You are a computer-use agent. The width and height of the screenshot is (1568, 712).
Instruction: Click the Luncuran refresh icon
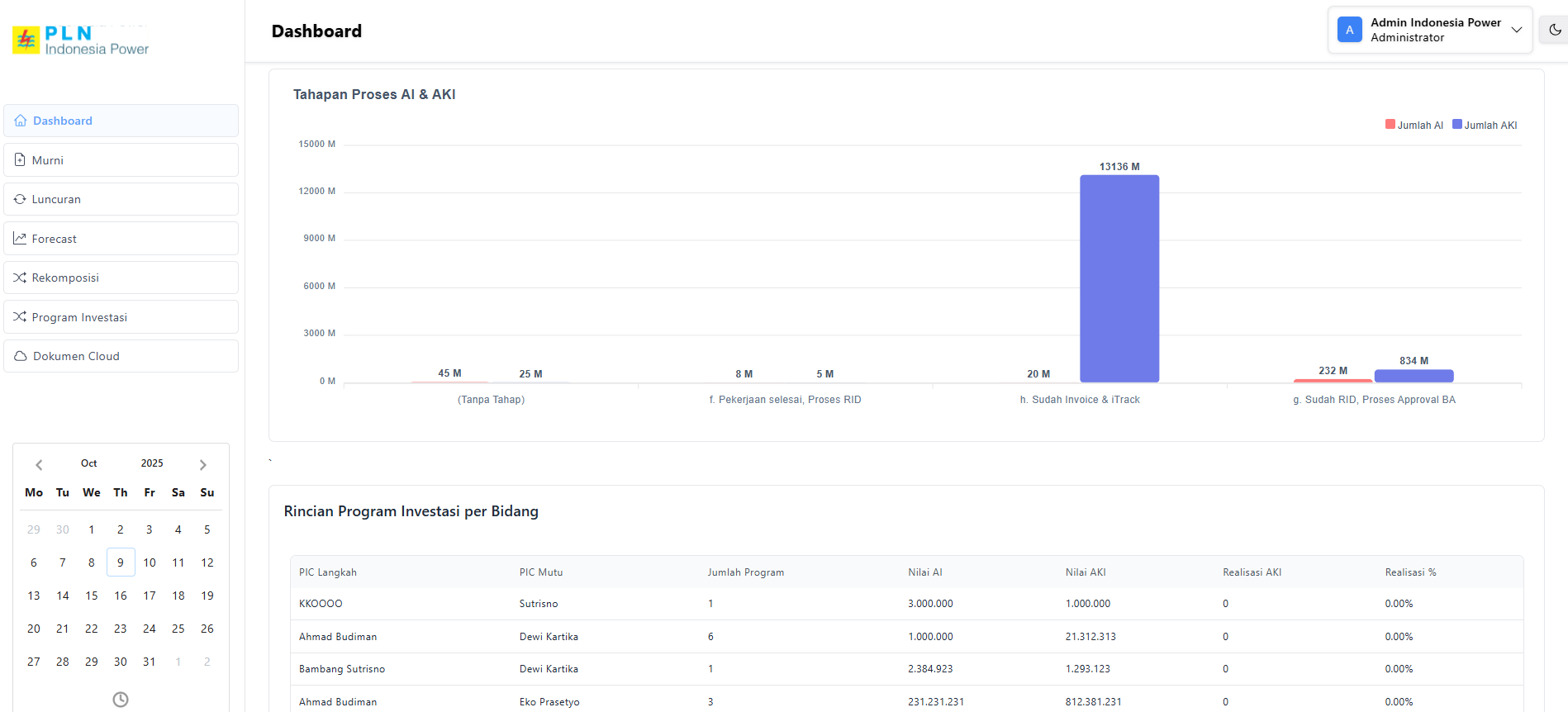tap(20, 199)
